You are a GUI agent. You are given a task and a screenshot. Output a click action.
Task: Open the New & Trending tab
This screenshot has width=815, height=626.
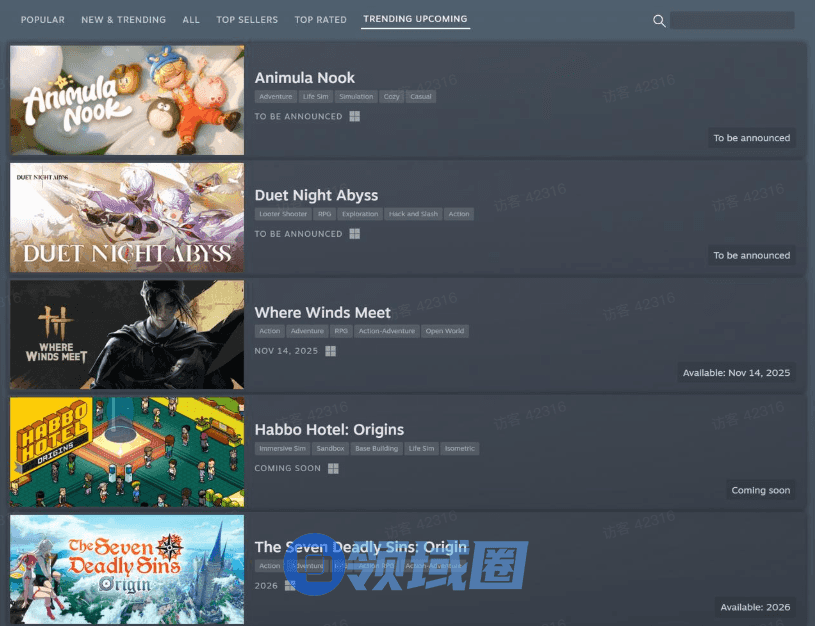(x=123, y=20)
